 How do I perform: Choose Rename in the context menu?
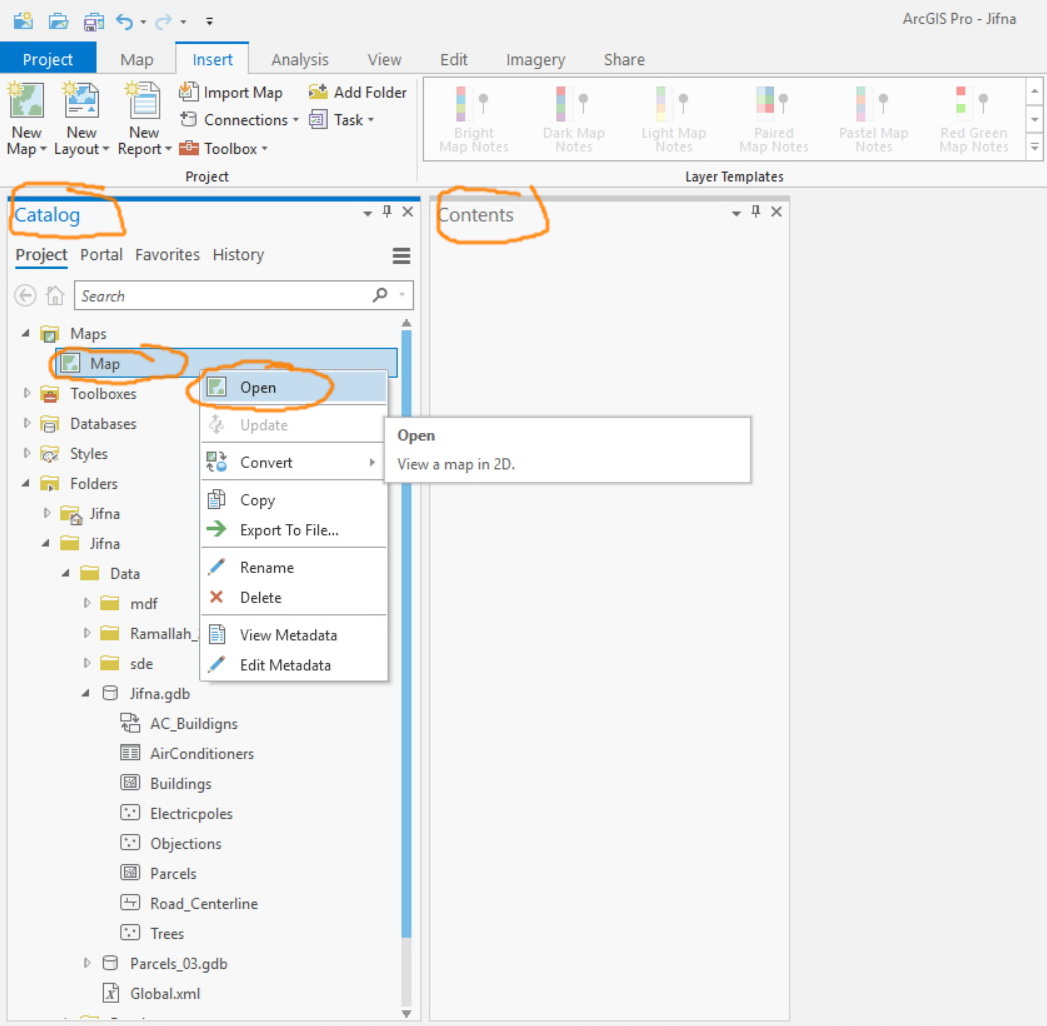(x=294, y=567)
